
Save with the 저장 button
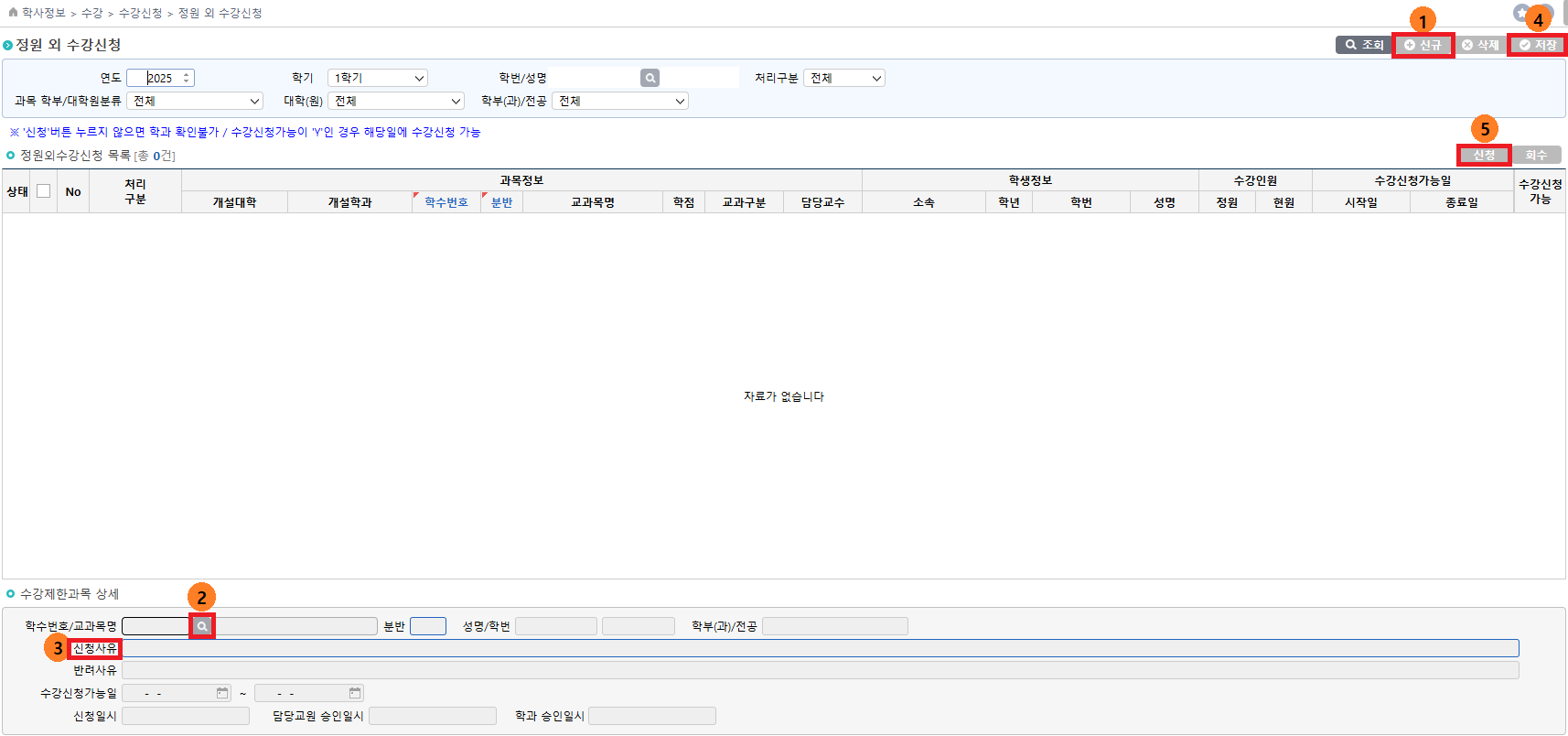(1538, 45)
